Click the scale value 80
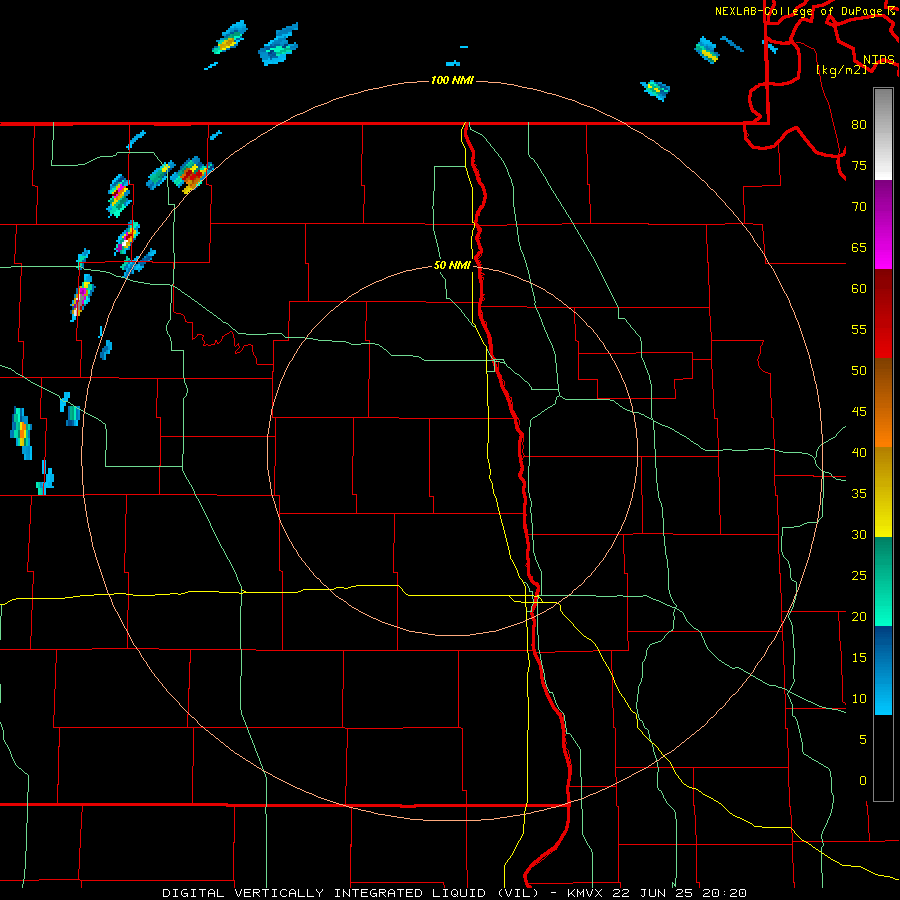900x900 pixels. (859, 125)
